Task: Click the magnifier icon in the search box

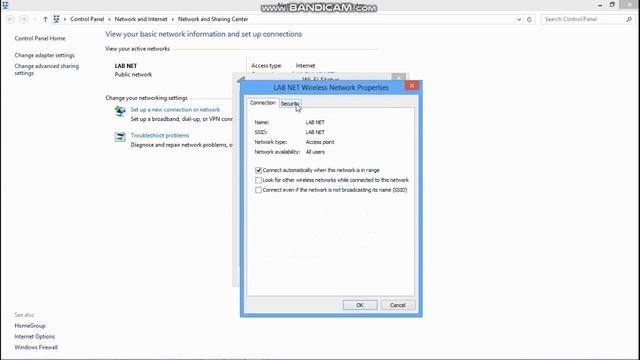Action: 629,19
